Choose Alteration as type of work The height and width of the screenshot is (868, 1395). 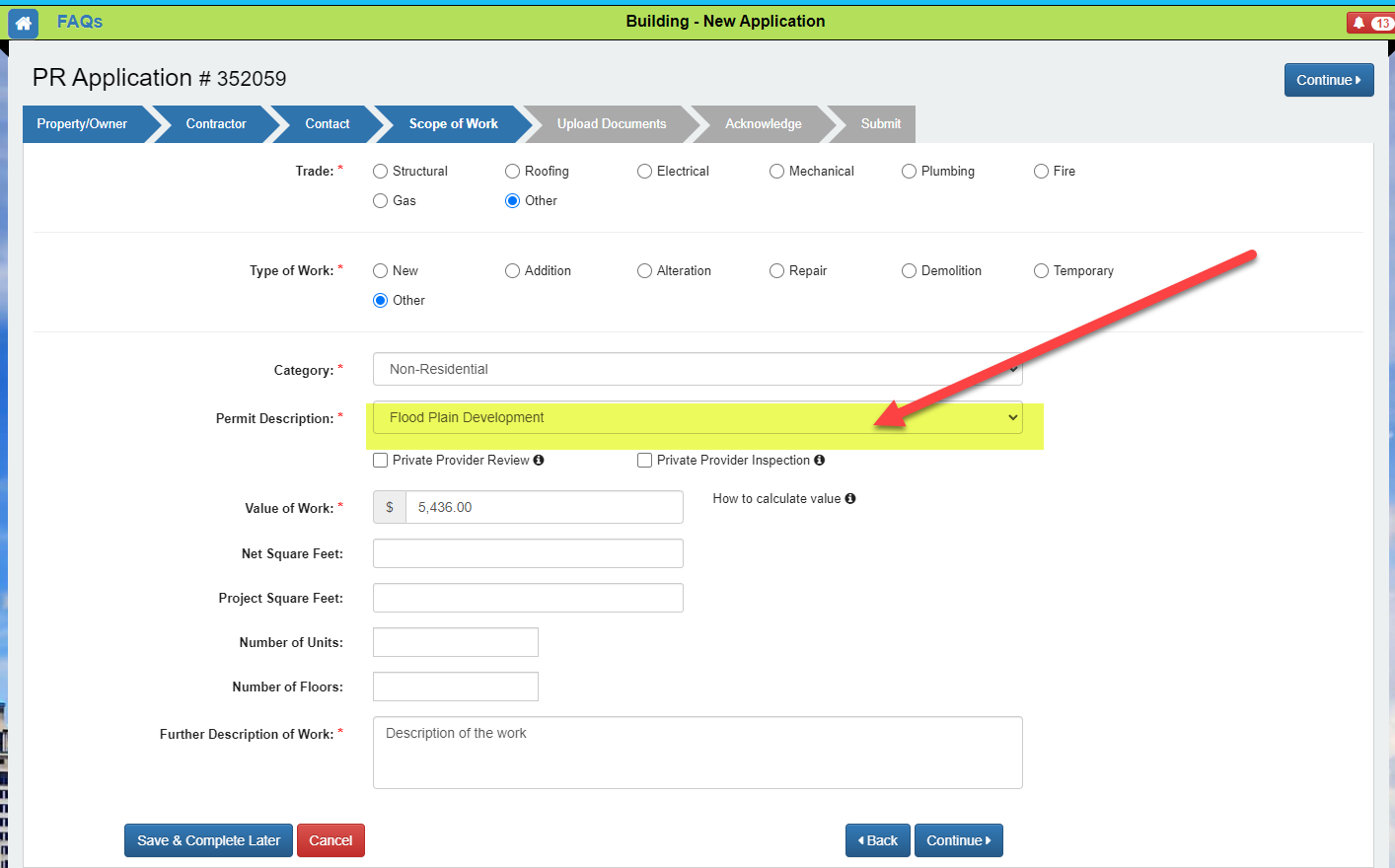pyautogui.click(x=645, y=271)
